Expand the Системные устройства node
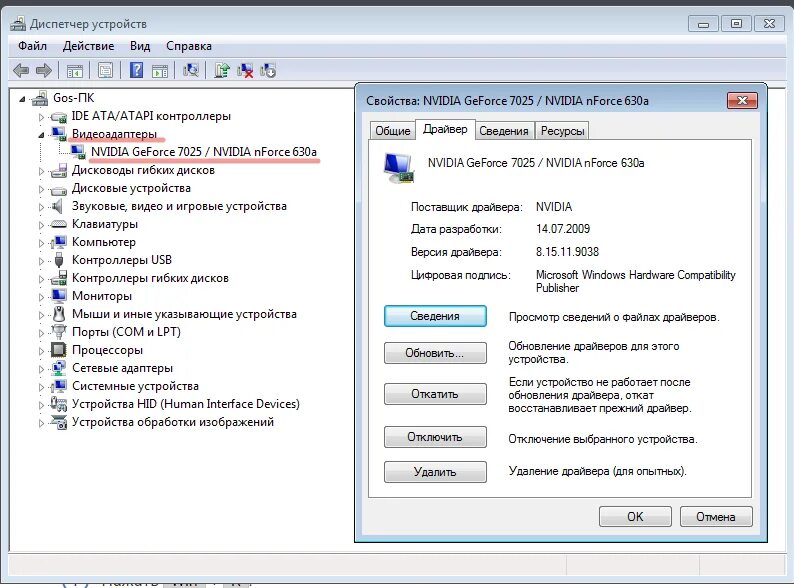Viewport: 794px width, 588px height. point(42,387)
